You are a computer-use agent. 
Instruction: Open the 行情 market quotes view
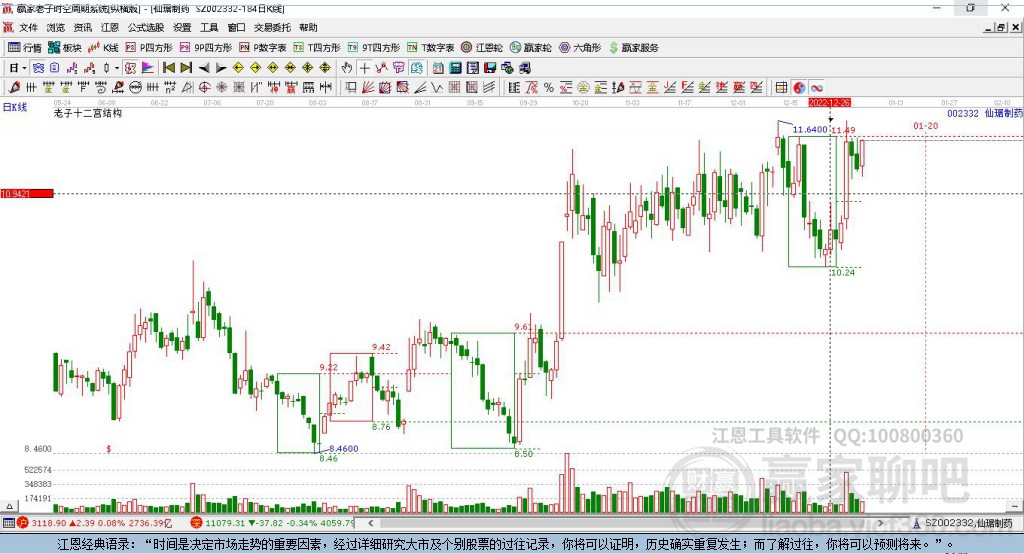coord(25,47)
